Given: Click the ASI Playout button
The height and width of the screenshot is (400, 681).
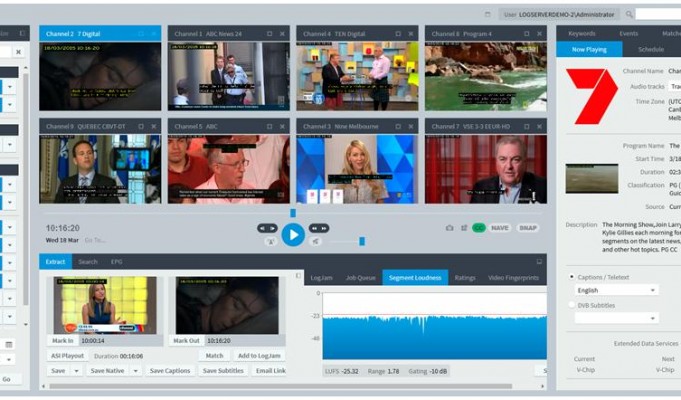Looking at the screenshot, I should coord(67,356).
